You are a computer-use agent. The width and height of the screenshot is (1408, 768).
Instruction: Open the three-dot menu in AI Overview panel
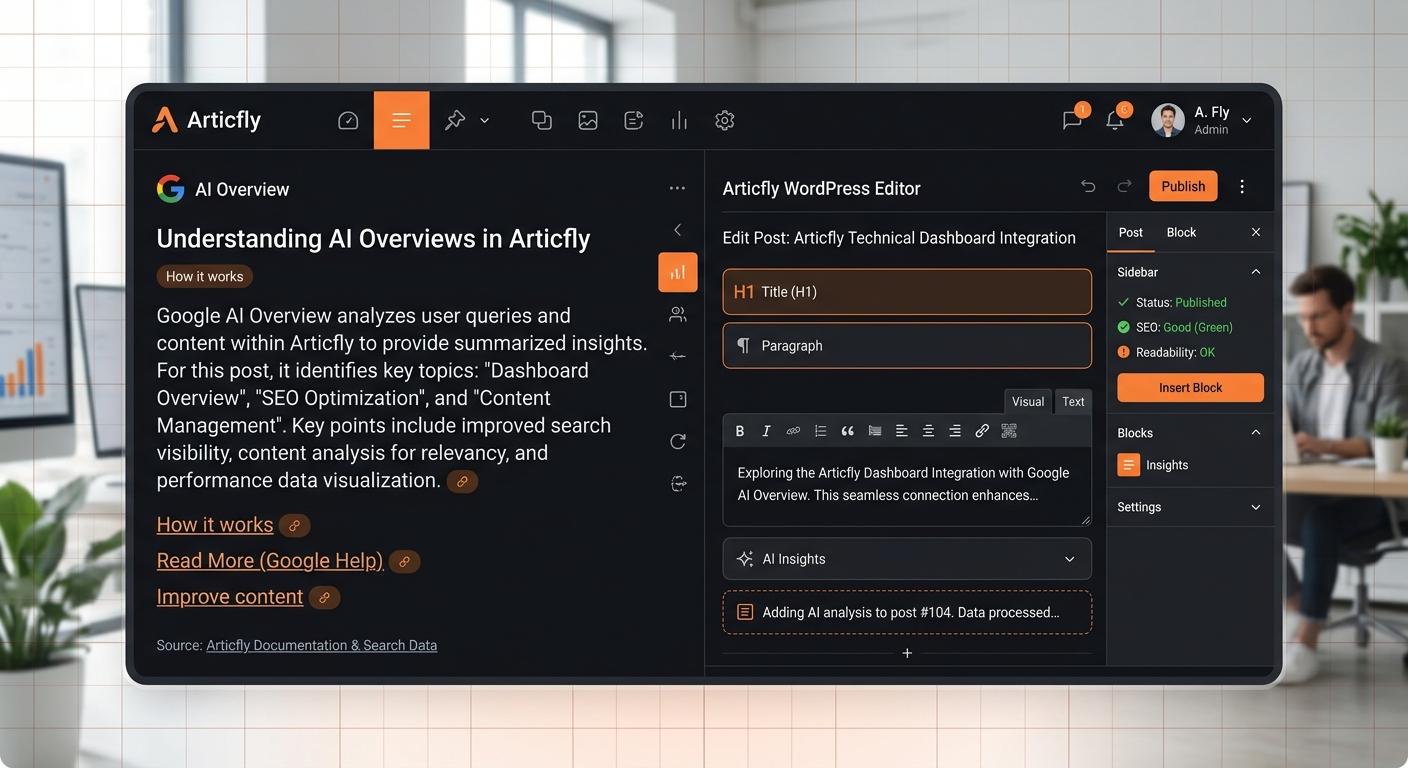pos(677,188)
